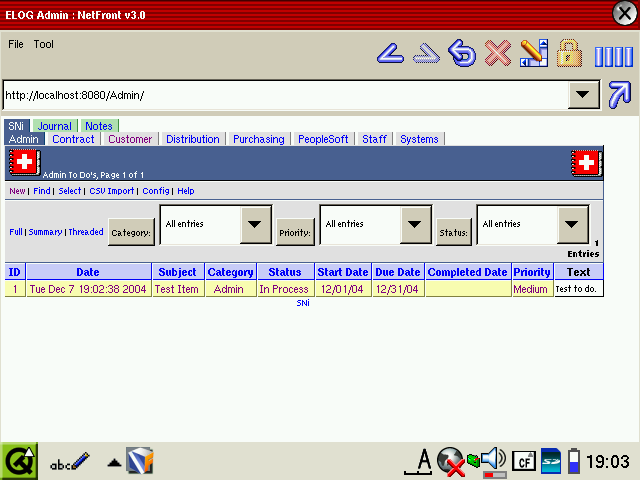Sort by the Completed Date column header
This screenshot has width=640, height=480.
468,272
